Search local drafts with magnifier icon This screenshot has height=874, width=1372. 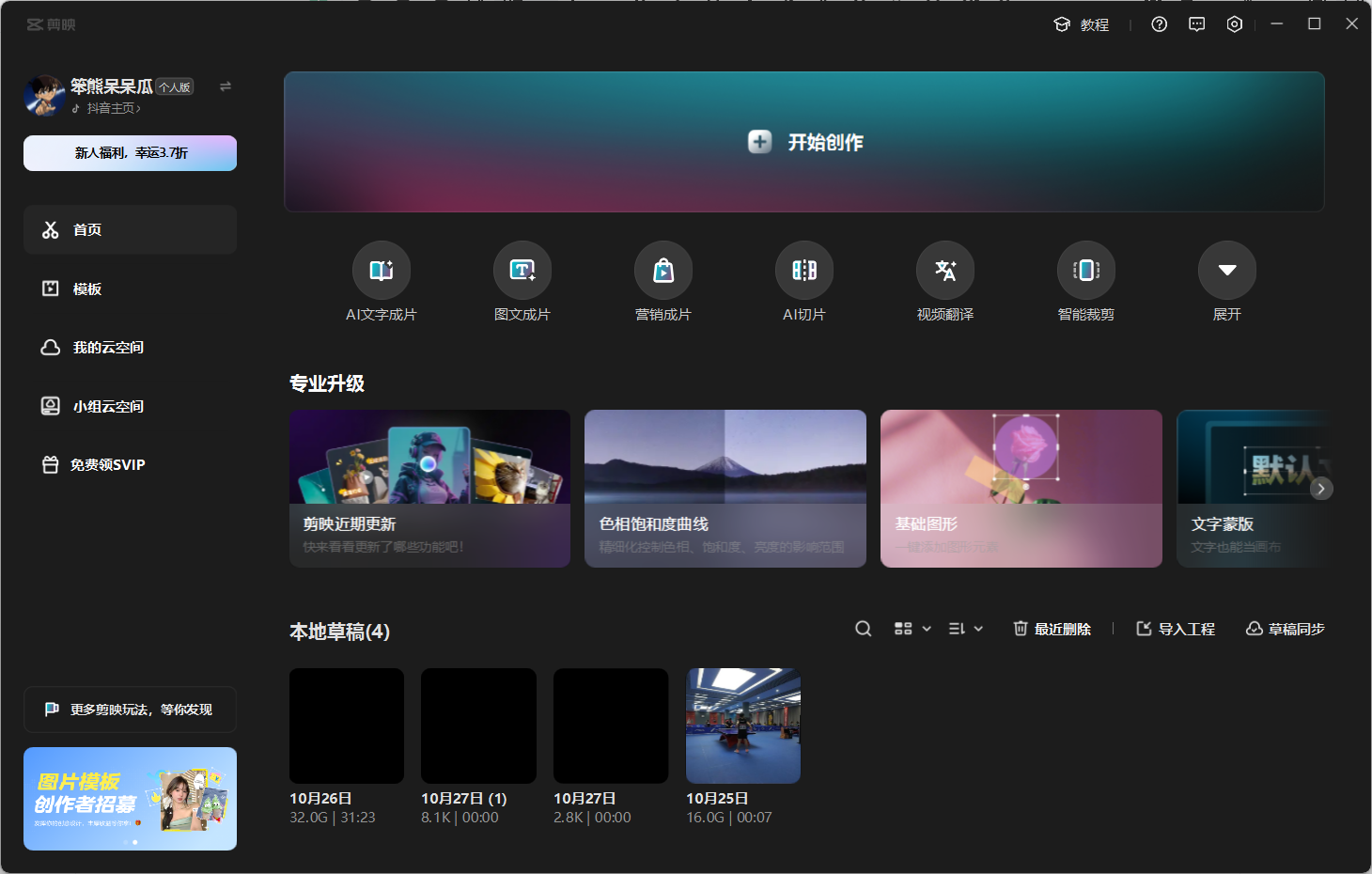tap(863, 629)
